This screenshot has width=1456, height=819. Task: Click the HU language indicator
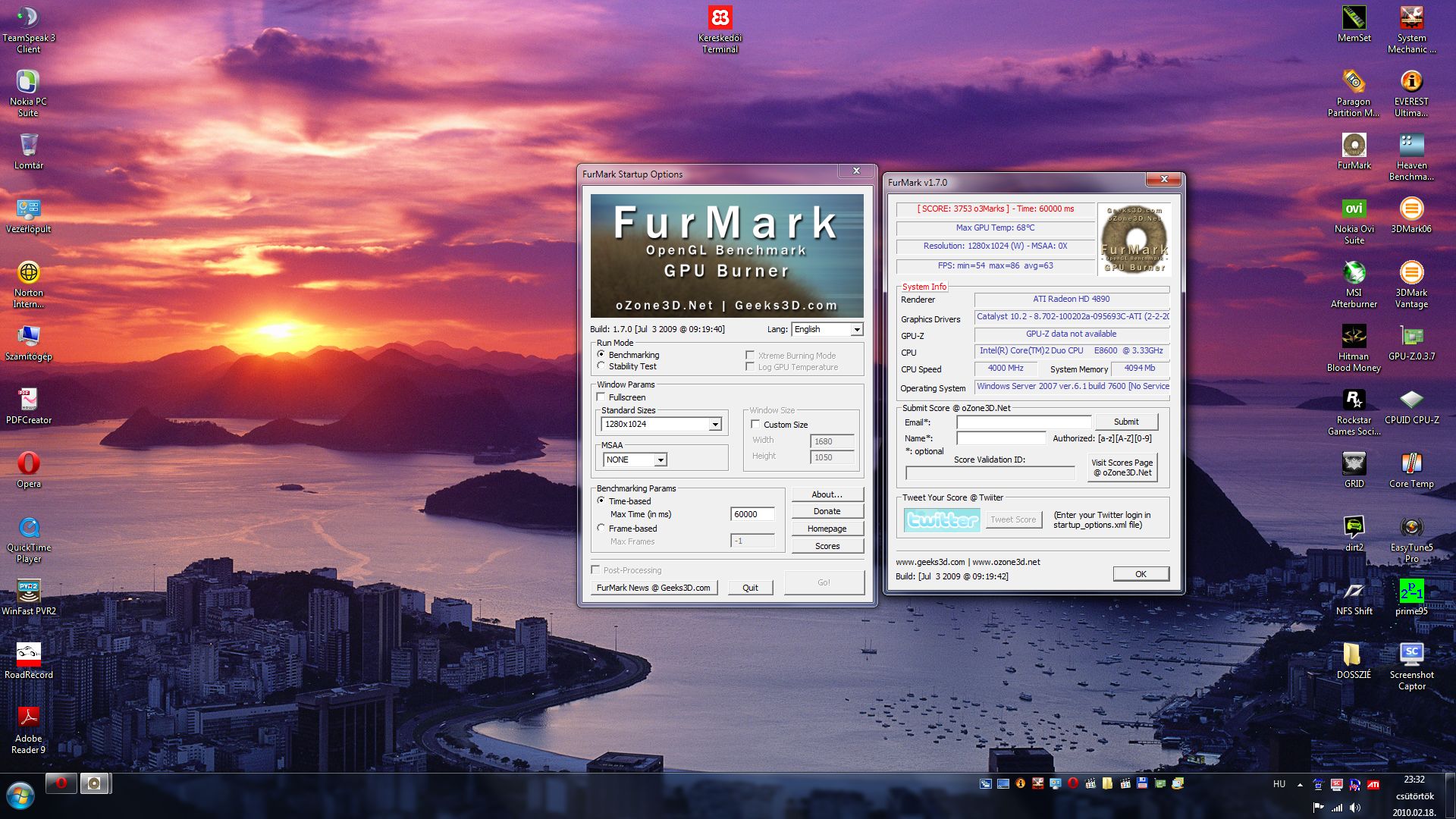coord(1279,784)
